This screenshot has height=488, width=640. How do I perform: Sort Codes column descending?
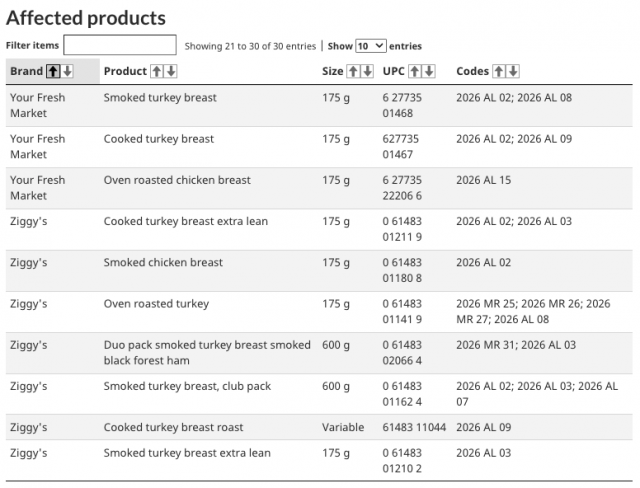[513, 71]
